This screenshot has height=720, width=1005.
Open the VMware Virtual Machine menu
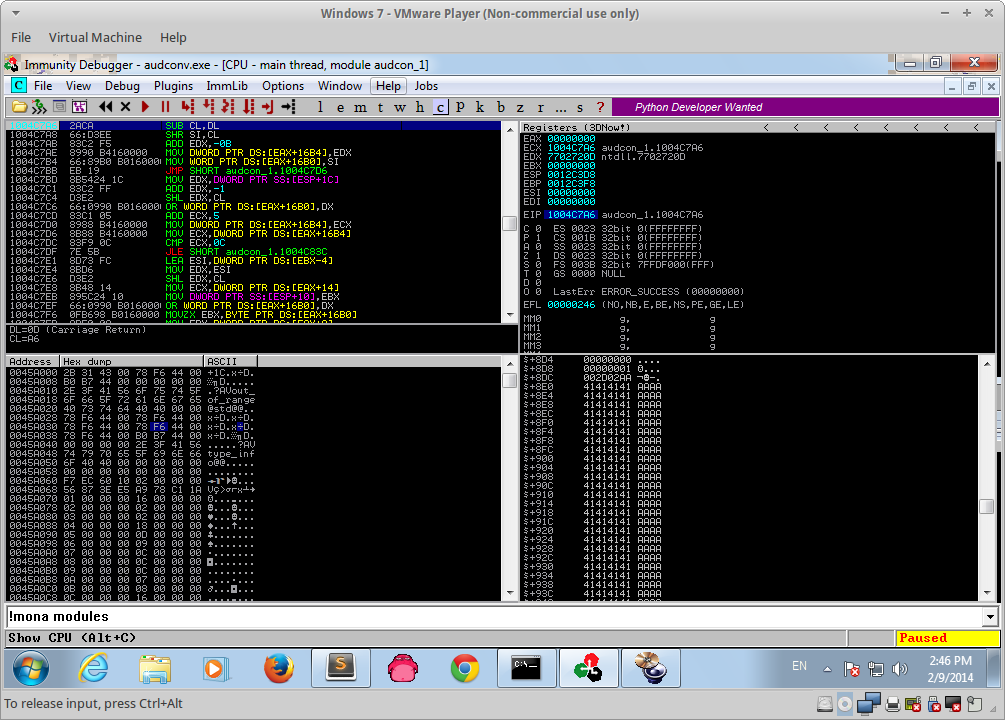pos(96,37)
